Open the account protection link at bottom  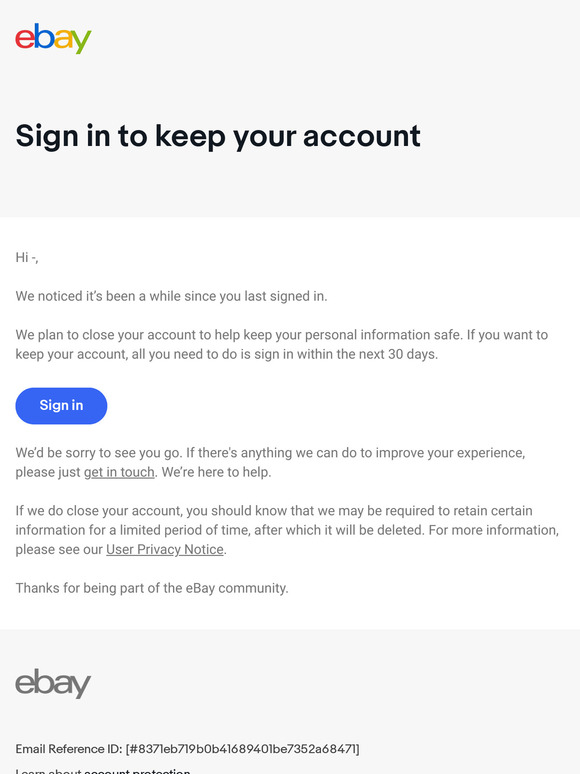(x=137, y=771)
